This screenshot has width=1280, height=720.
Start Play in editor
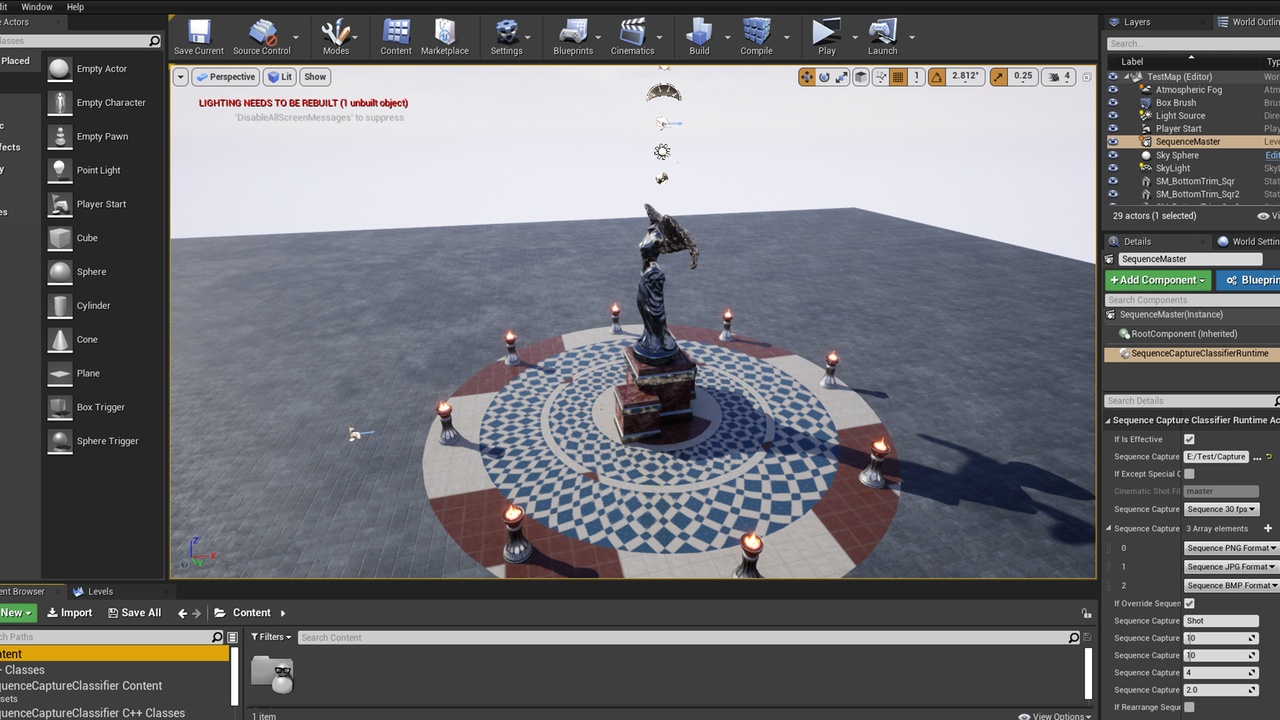coord(827,37)
